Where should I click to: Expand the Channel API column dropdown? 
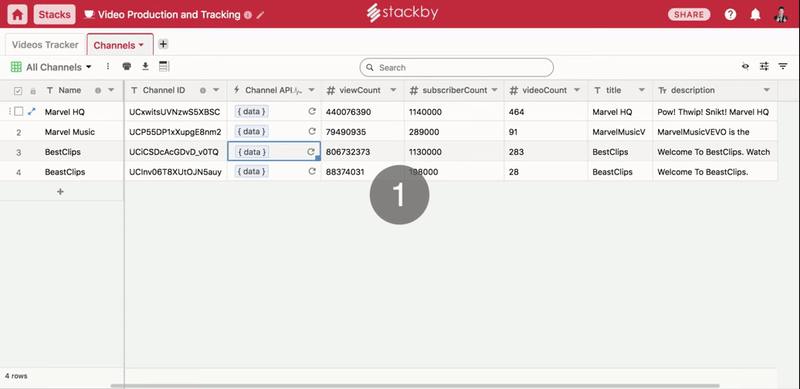coord(311,90)
